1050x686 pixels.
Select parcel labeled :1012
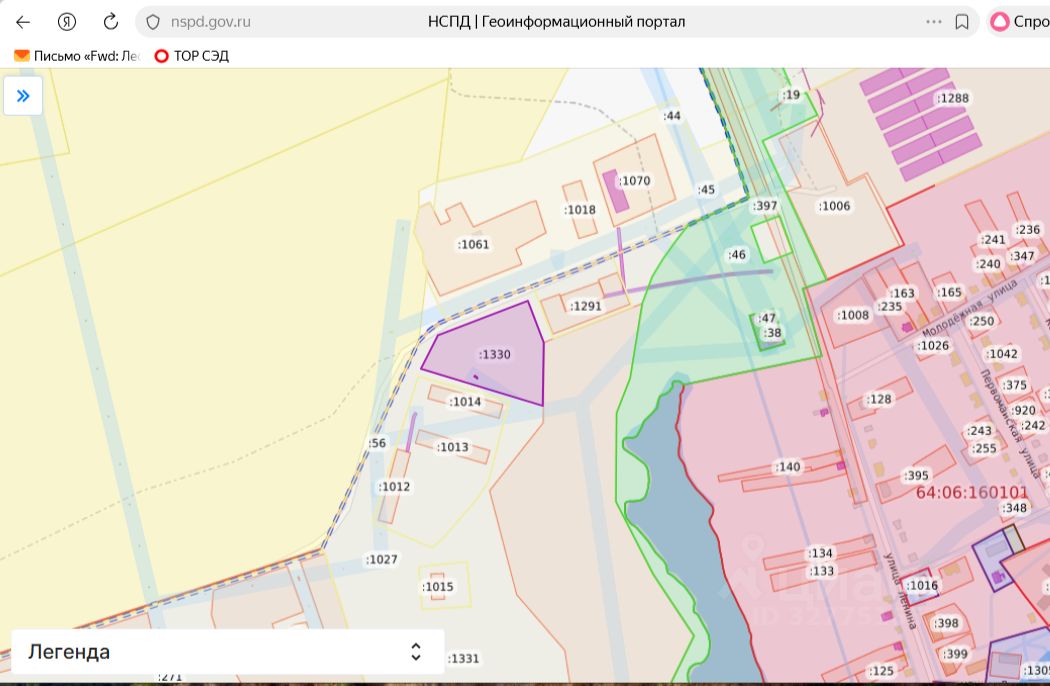pos(394,487)
